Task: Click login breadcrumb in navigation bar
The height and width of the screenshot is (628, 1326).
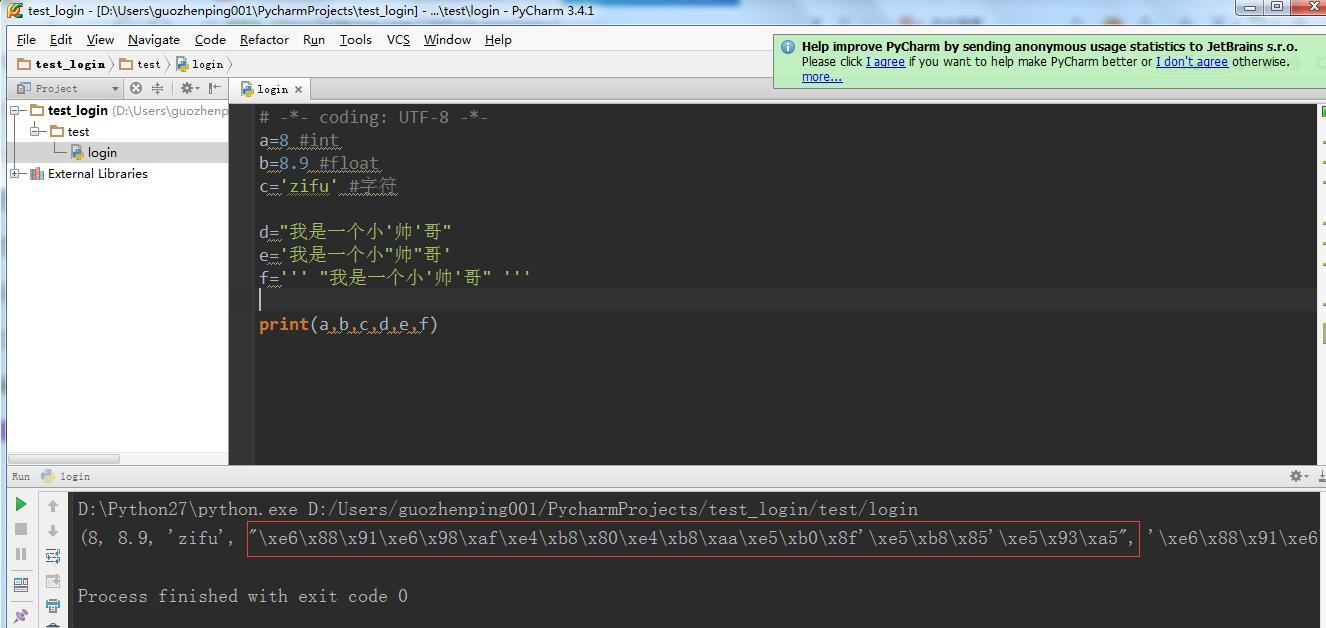Action: point(200,64)
